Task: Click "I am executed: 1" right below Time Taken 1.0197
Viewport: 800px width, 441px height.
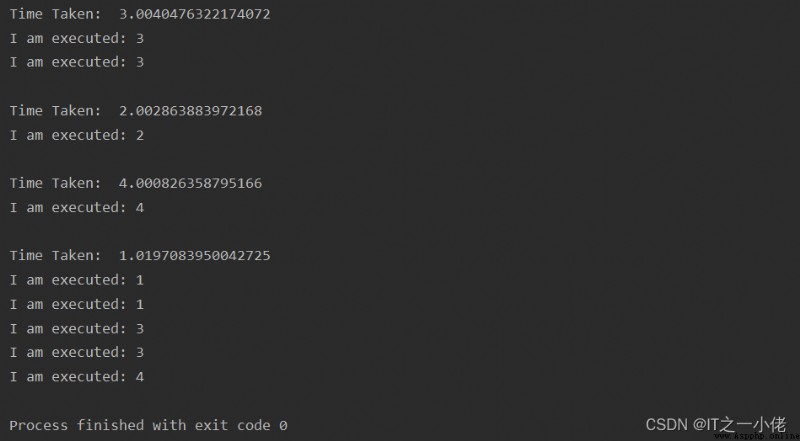Action: (x=77, y=280)
